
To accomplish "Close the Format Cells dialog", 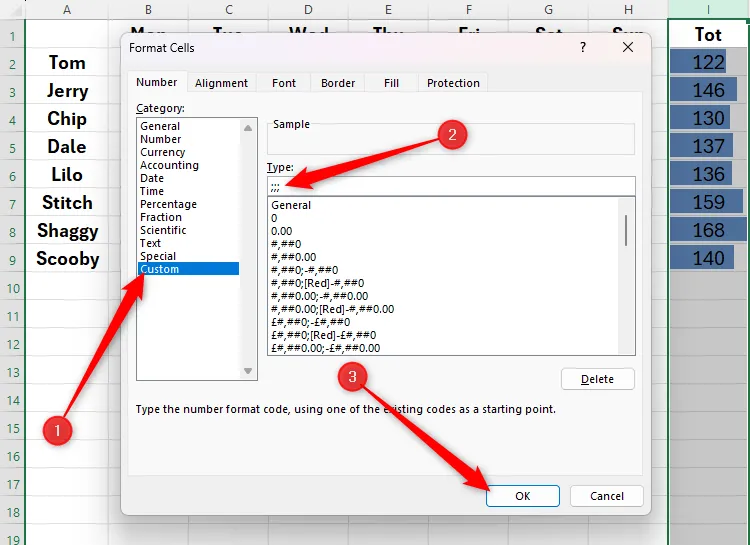I will click(x=628, y=47).
